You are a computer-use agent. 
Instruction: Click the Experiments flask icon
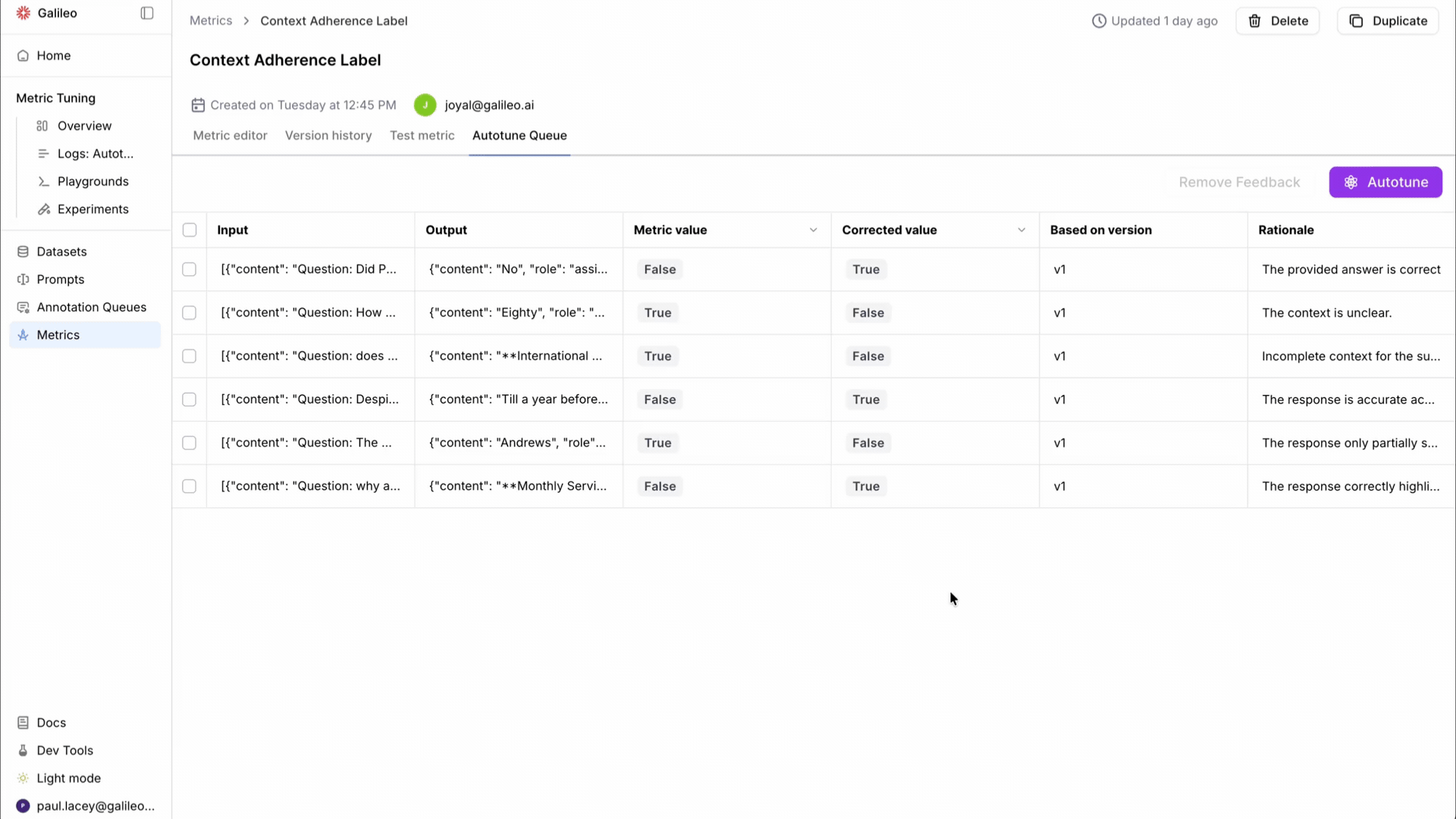click(x=44, y=209)
